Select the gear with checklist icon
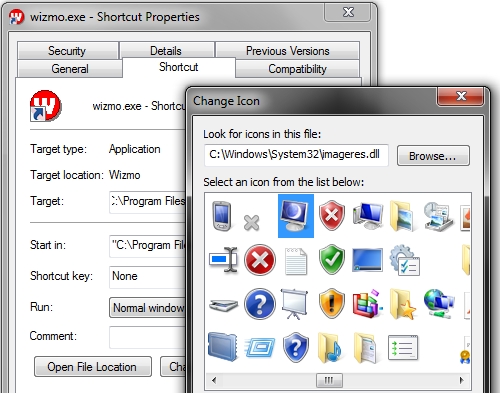This screenshot has width=500, height=393. click(404, 260)
